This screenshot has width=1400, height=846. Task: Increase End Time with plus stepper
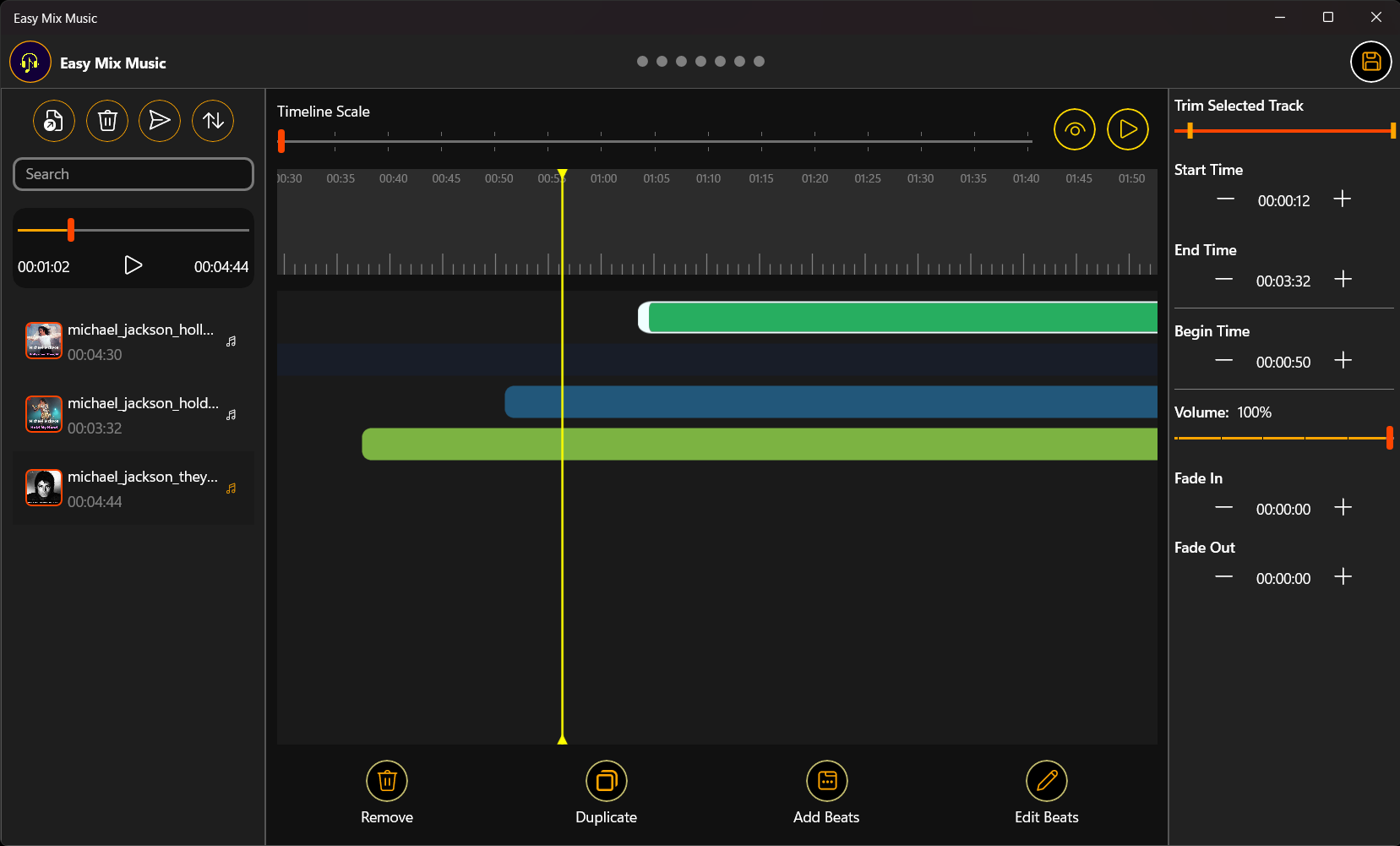pos(1343,279)
